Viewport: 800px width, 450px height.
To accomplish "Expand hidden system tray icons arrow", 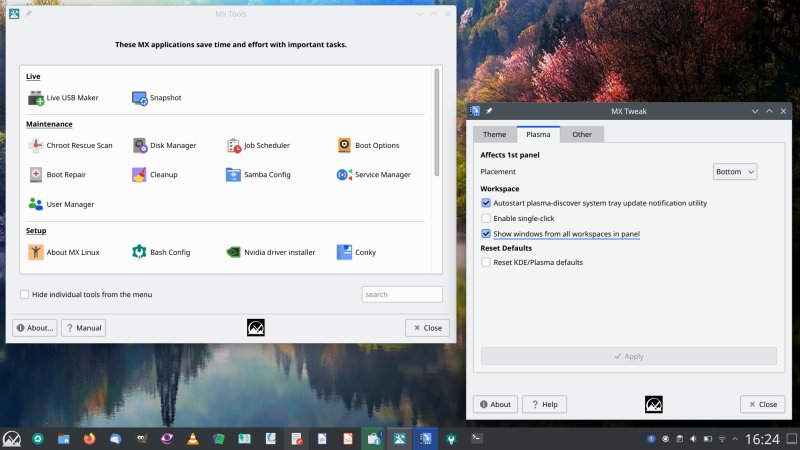I will point(735,439).
